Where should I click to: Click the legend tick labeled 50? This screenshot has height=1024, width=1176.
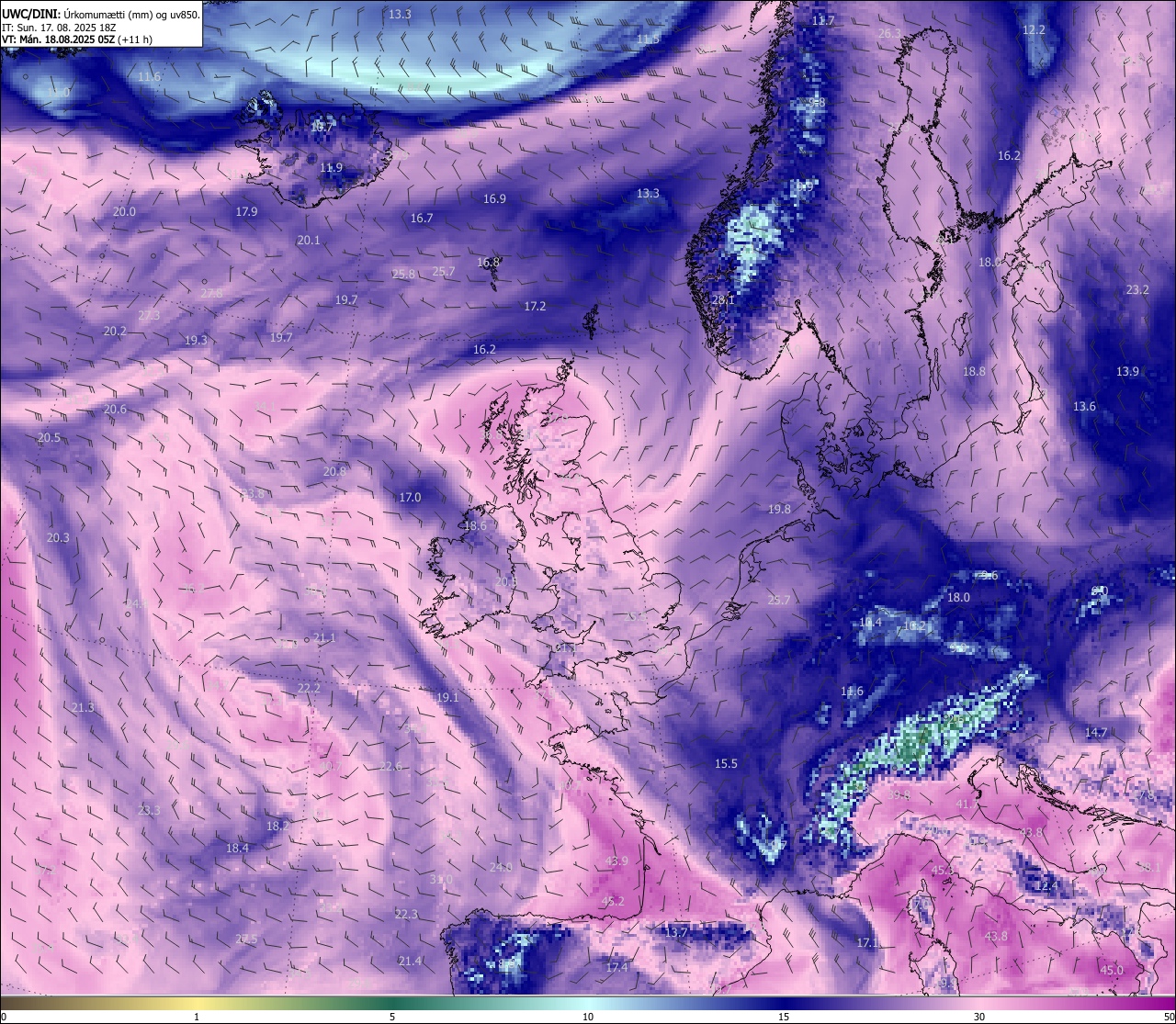coord(1169,1017)
